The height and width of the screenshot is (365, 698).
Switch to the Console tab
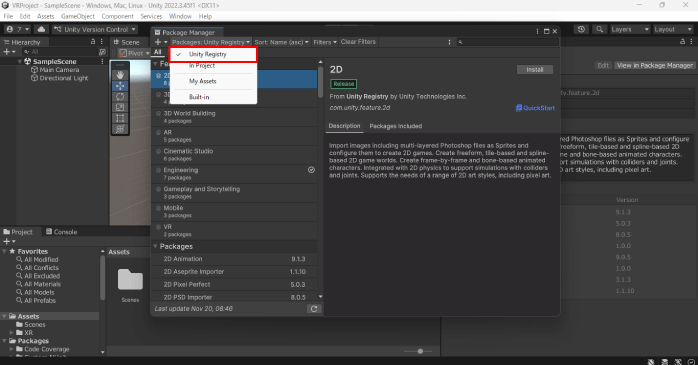tap(61, 232)
